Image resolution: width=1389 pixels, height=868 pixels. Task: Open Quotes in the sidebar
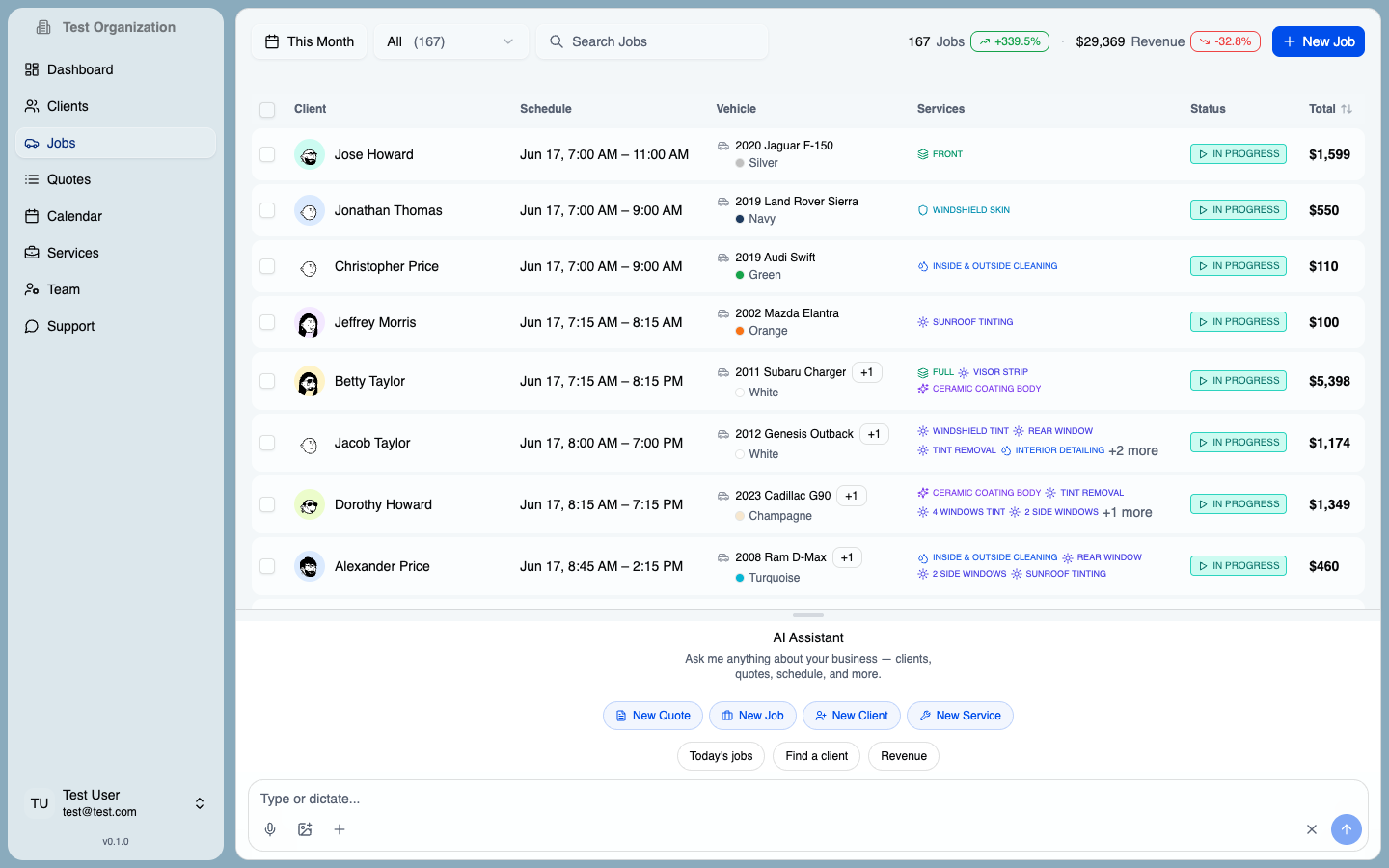(116, 179)
